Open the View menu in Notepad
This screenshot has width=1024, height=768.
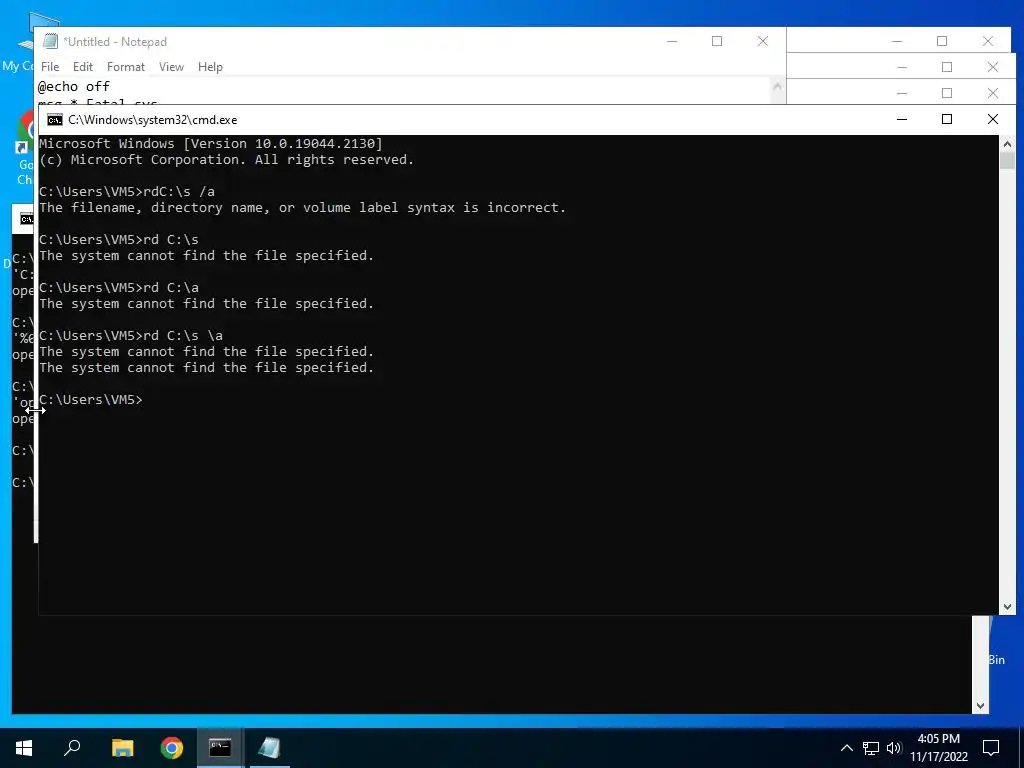[171, 67]
